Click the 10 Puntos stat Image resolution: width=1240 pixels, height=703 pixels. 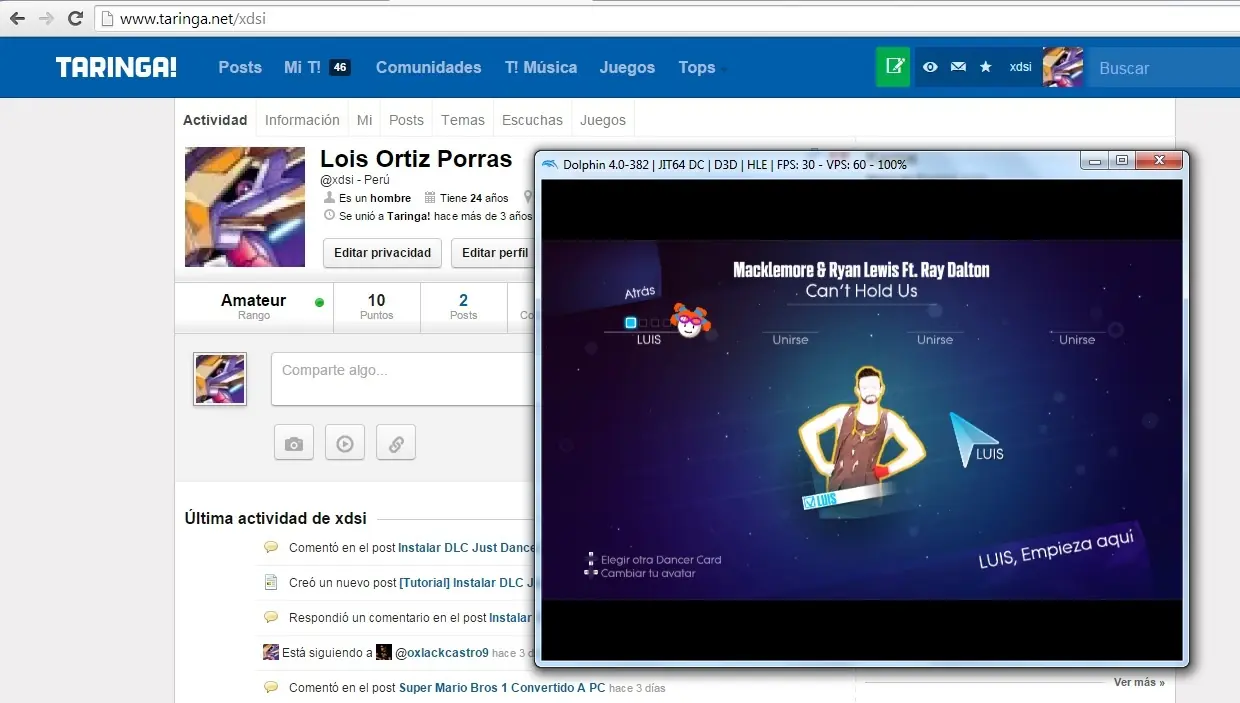(x=376, y=307)
